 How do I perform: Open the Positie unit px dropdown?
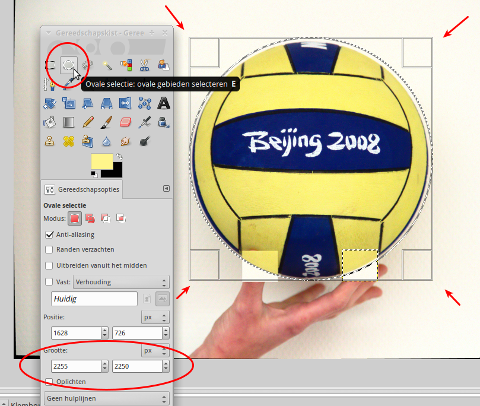click(x=155, y=317)
